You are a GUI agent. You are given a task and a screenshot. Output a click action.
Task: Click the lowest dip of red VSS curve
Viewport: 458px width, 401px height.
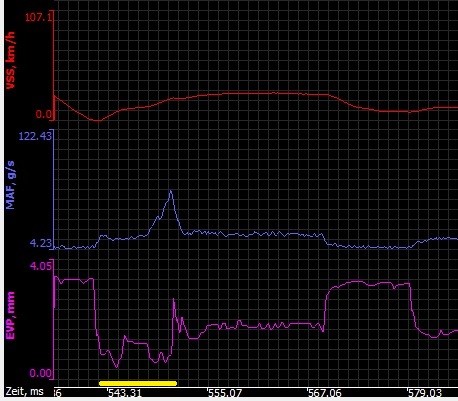coord(97,121)
